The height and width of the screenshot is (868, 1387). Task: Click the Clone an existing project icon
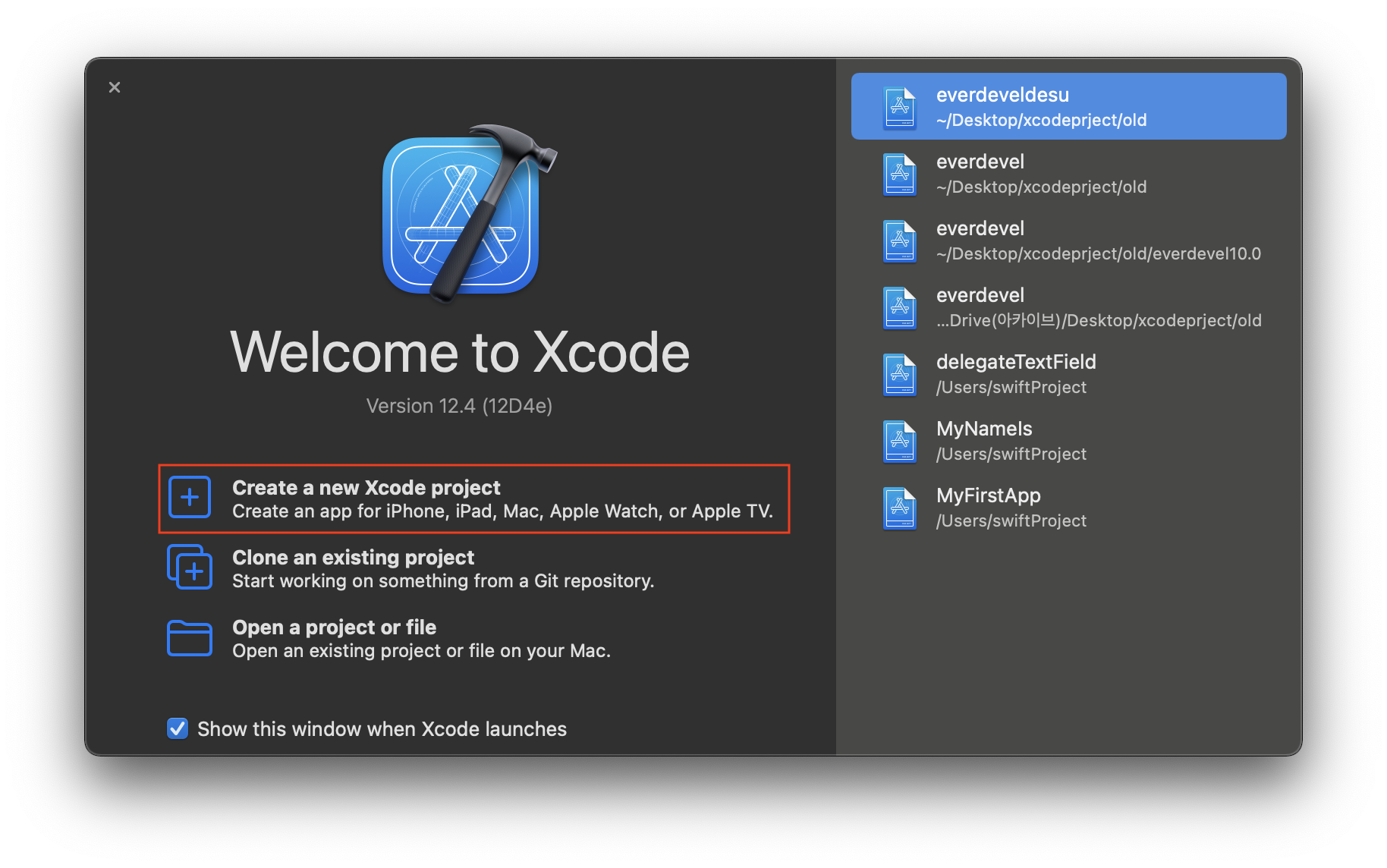[x=190, y=567]
